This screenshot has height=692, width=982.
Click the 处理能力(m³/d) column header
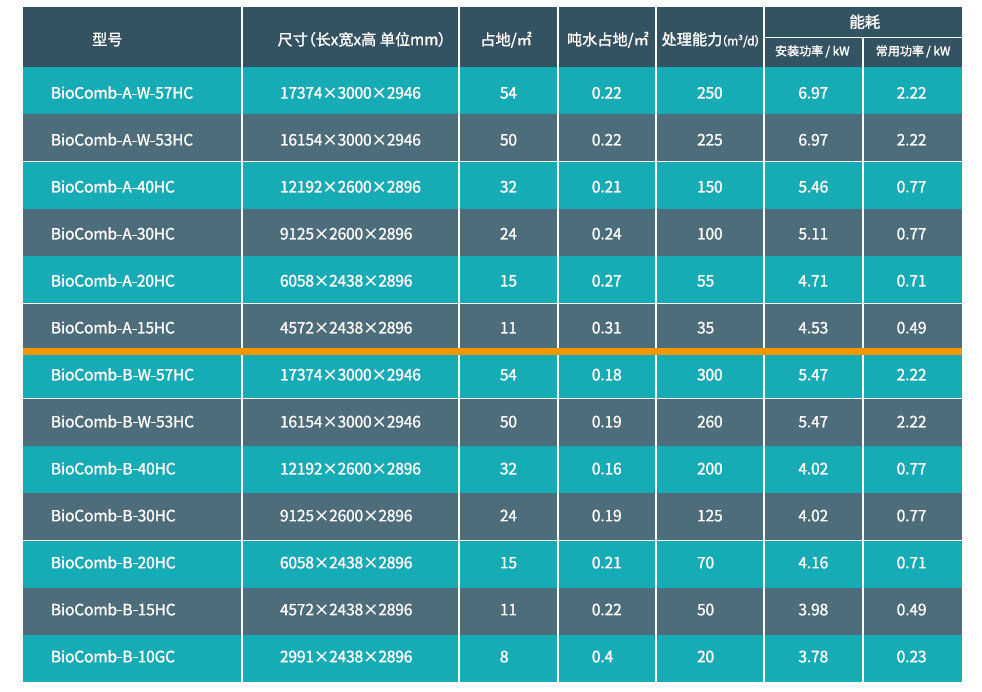[x=710, y=40]
